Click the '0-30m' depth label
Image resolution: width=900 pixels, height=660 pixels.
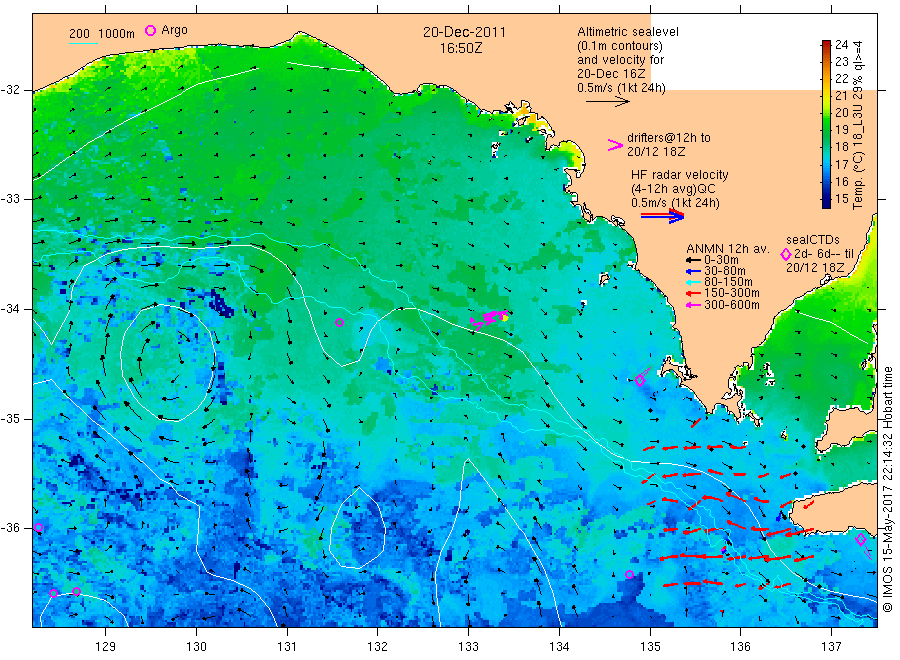(721, 260)
